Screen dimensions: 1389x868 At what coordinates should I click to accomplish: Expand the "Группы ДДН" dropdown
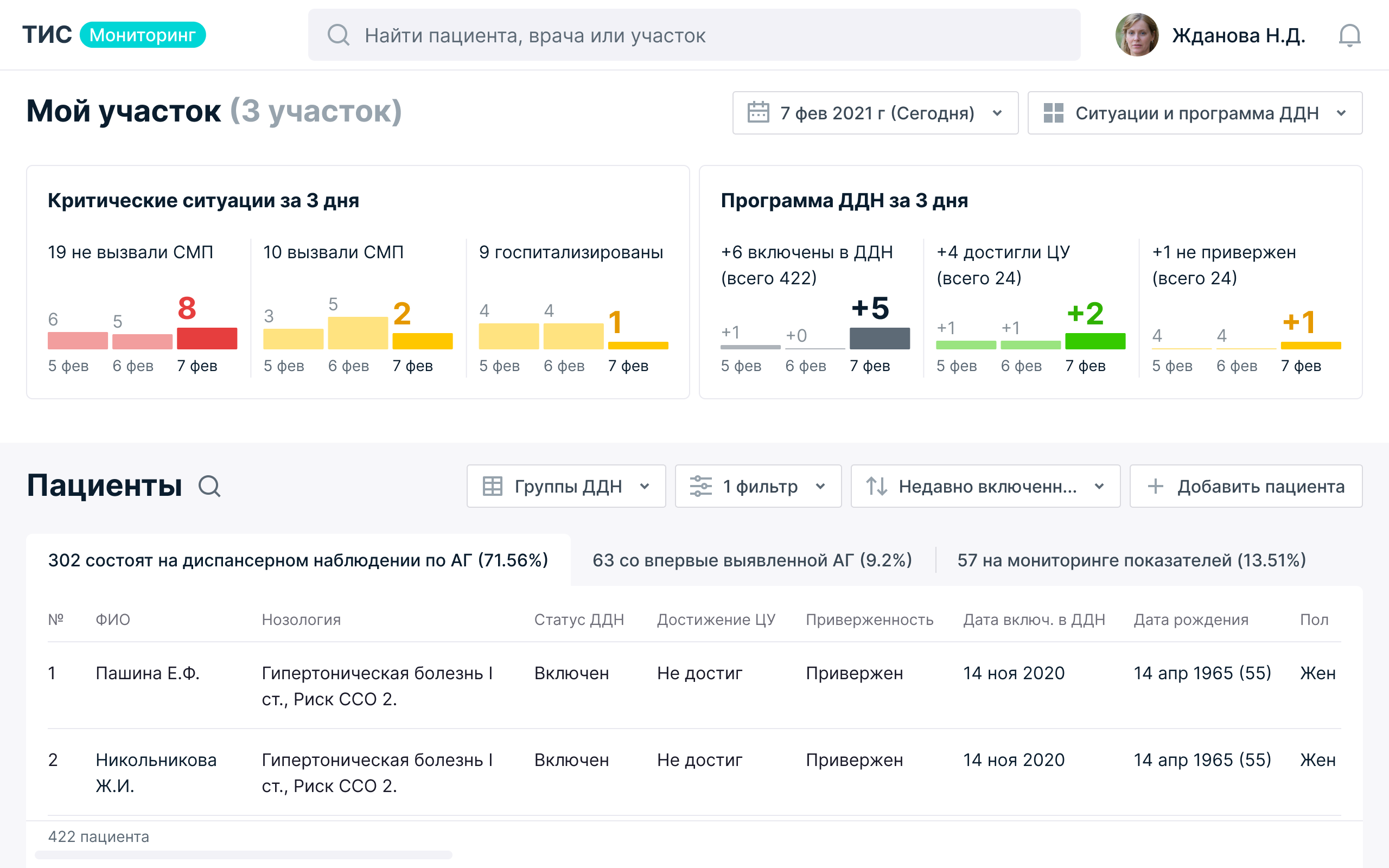pyautogui.click(x=646, y=486)
